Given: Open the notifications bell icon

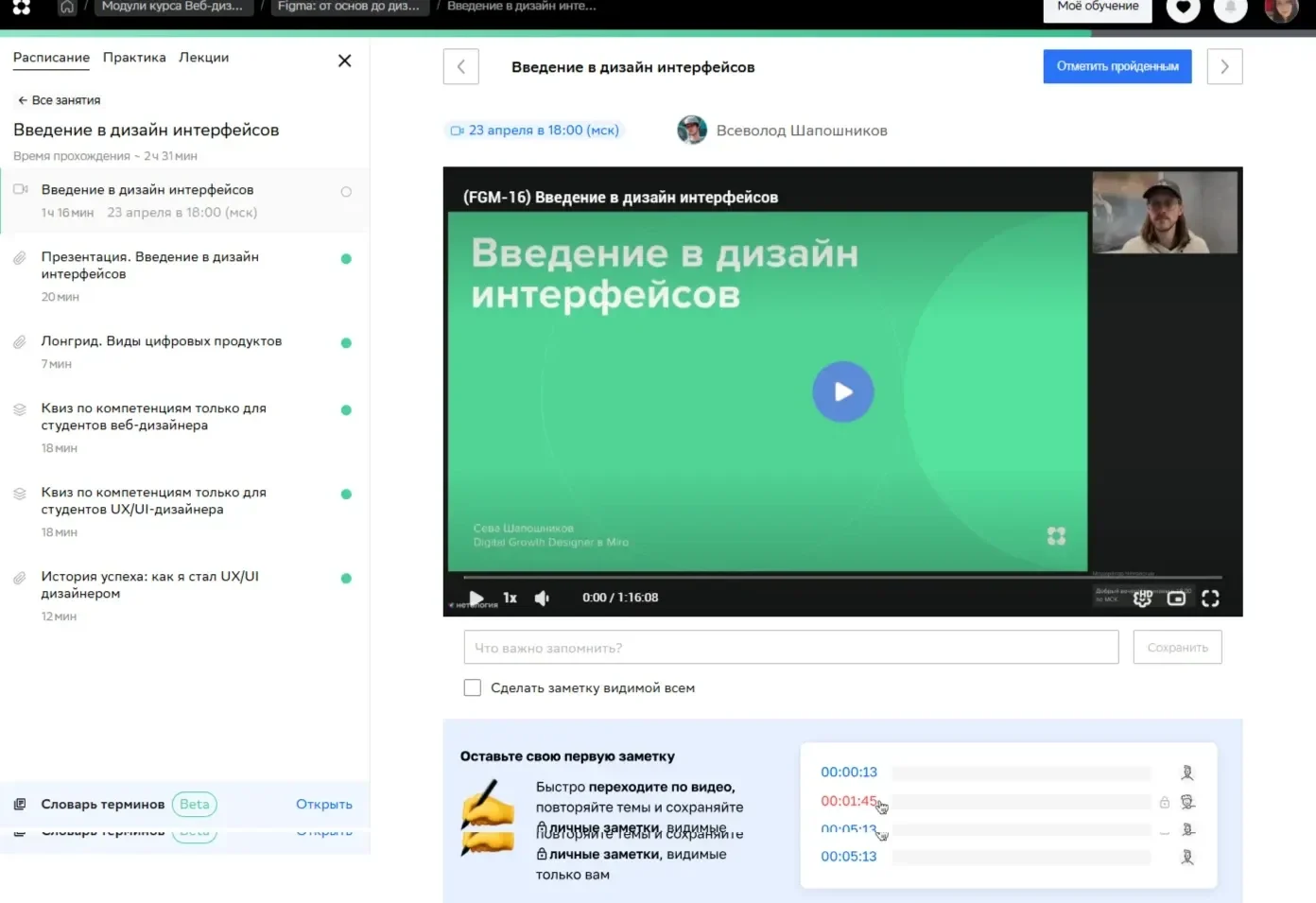Looking at the screenshot, I should click(1230, 8).
